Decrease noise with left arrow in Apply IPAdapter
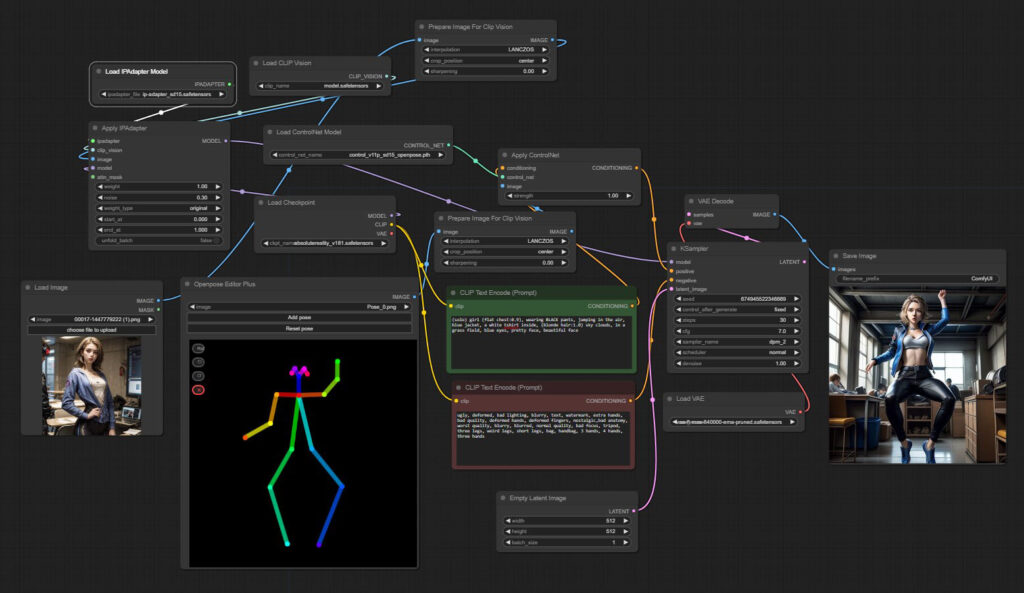Viewport: 1024px width, 593px height. [x=100, y=197]
